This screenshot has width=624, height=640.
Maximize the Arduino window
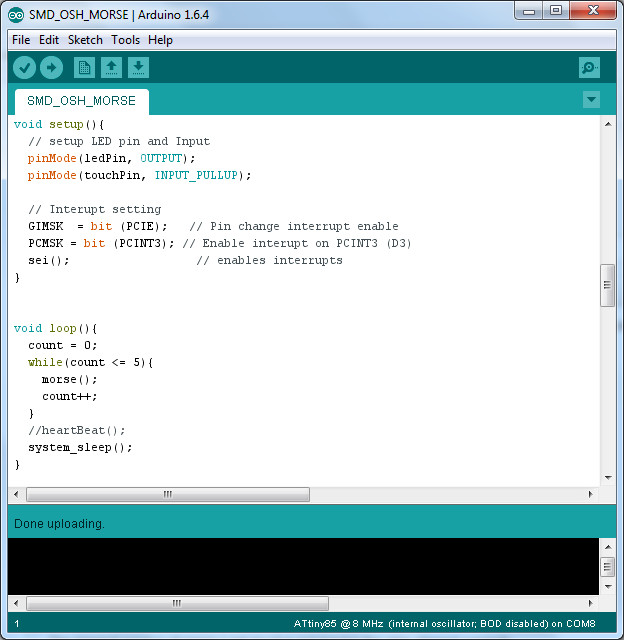556,10
